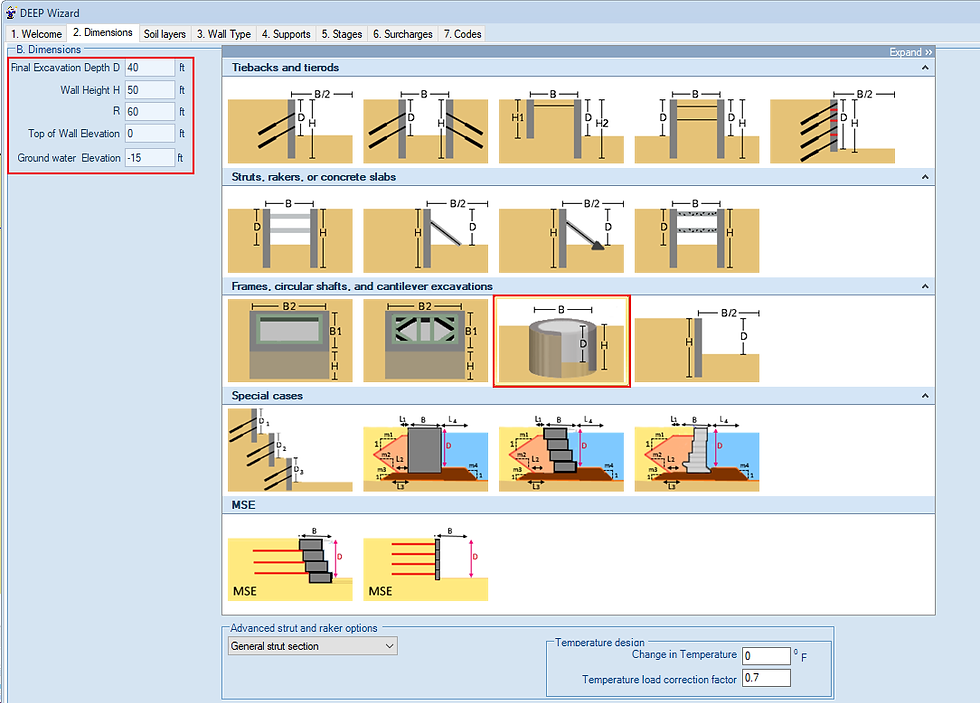Select two-wall strutted excavation model
The width and height of the screenshot is (980, 703).
(x=290, y=236)
